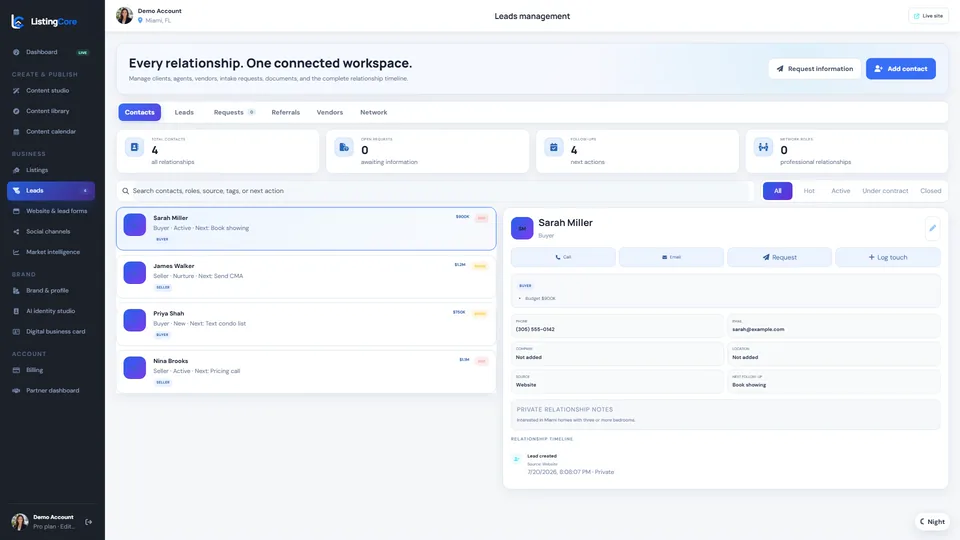Open Content calendar in sidebar
Viewport: 960px width, 540px height.
pyautogui.click(x=51, y=132)
